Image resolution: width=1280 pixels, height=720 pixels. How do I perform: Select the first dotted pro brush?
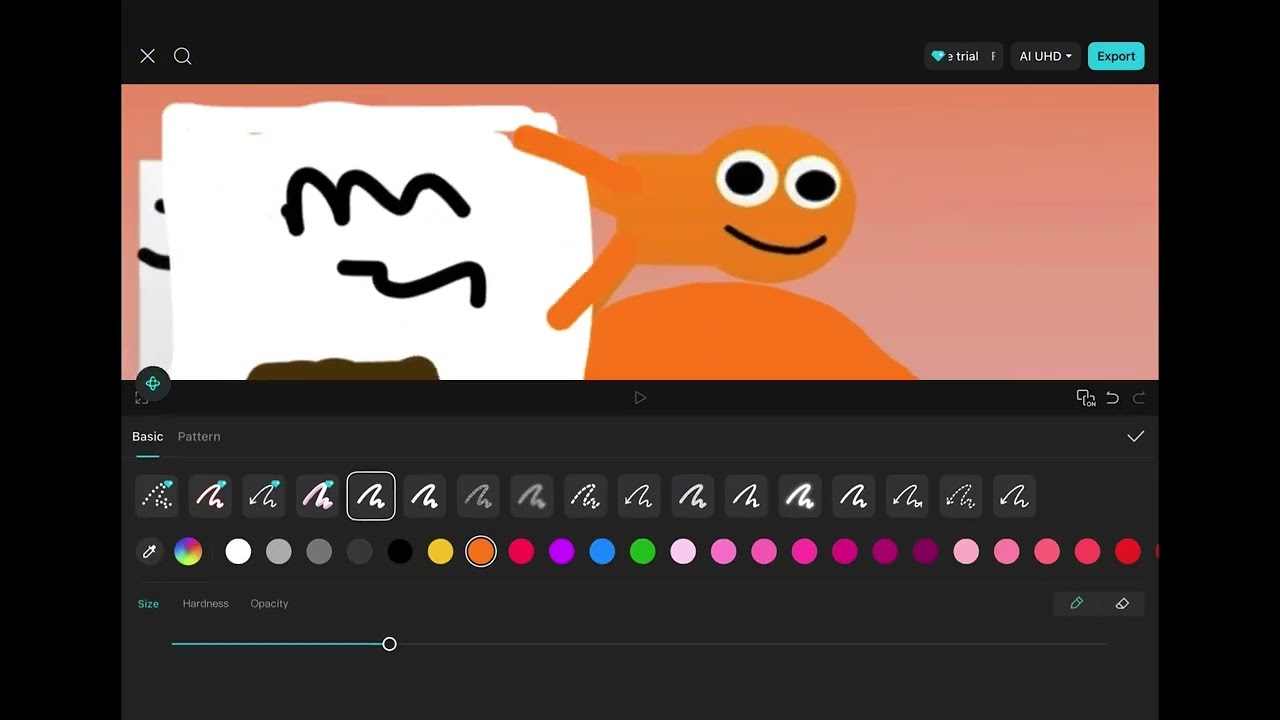pyautogui.click(x=156, y=496)
